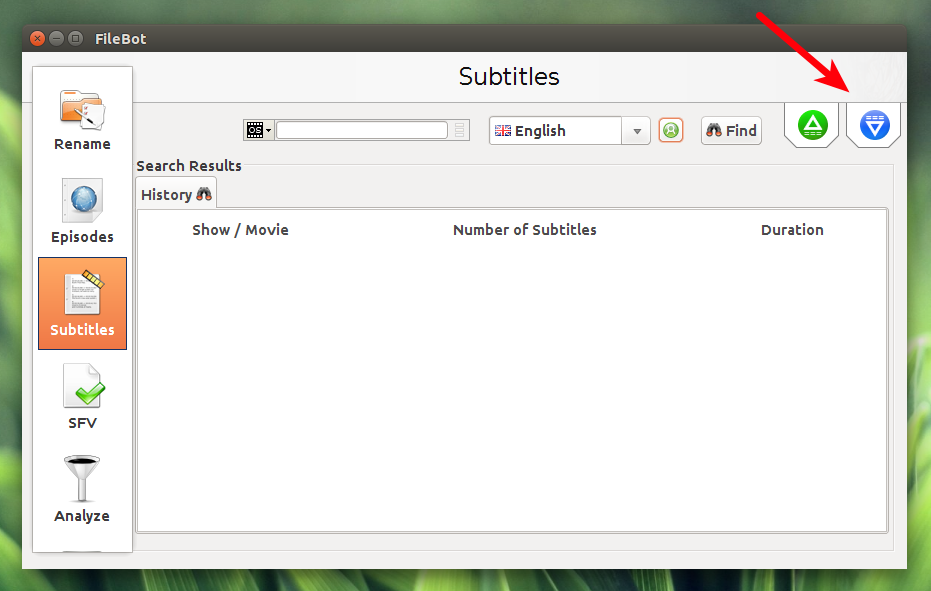Open the OpenSubtitles source selector
Screen dimensions: 931x591
tap(258, 130)
